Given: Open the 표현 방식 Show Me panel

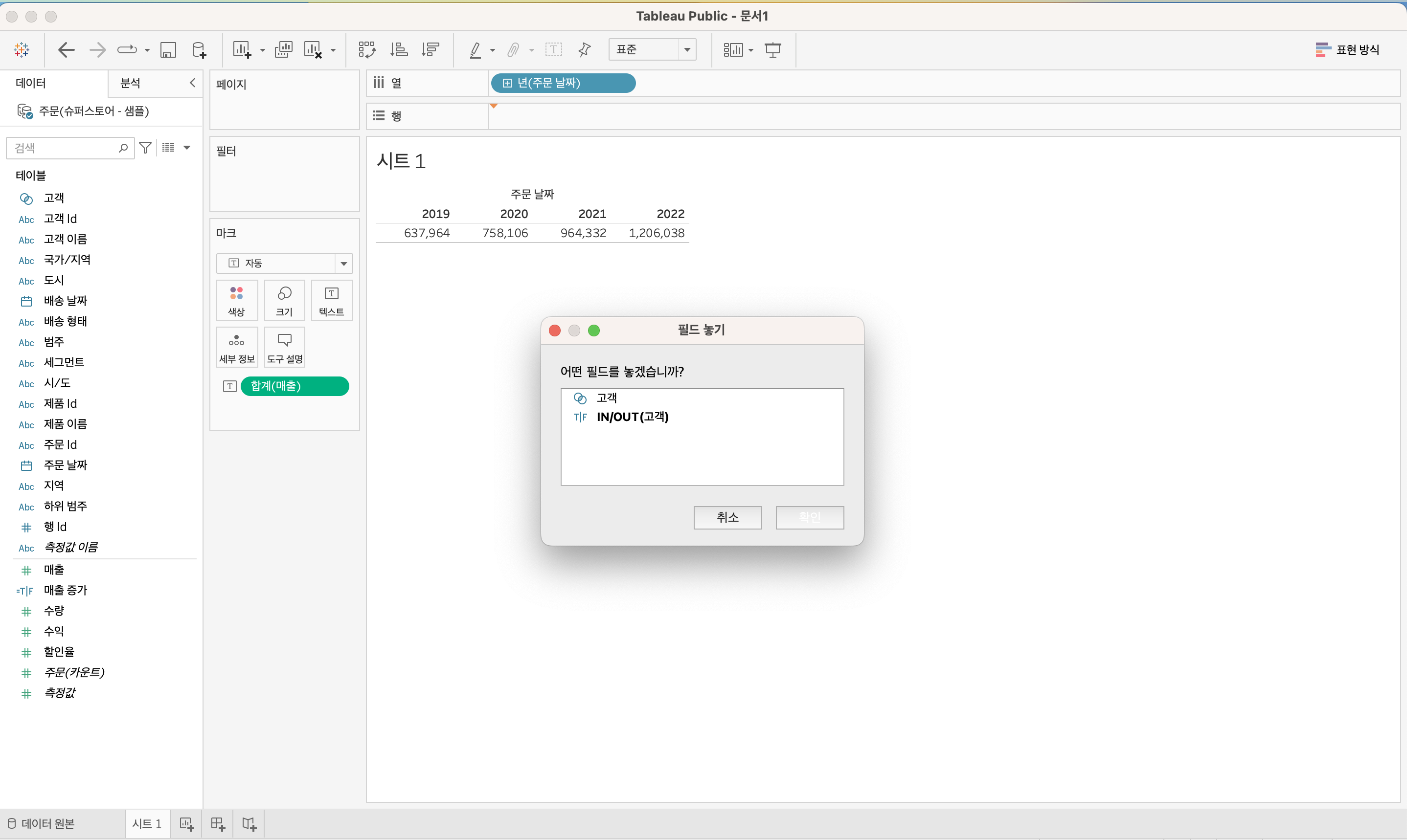Looking at the screenshot, I should 1347,50.
